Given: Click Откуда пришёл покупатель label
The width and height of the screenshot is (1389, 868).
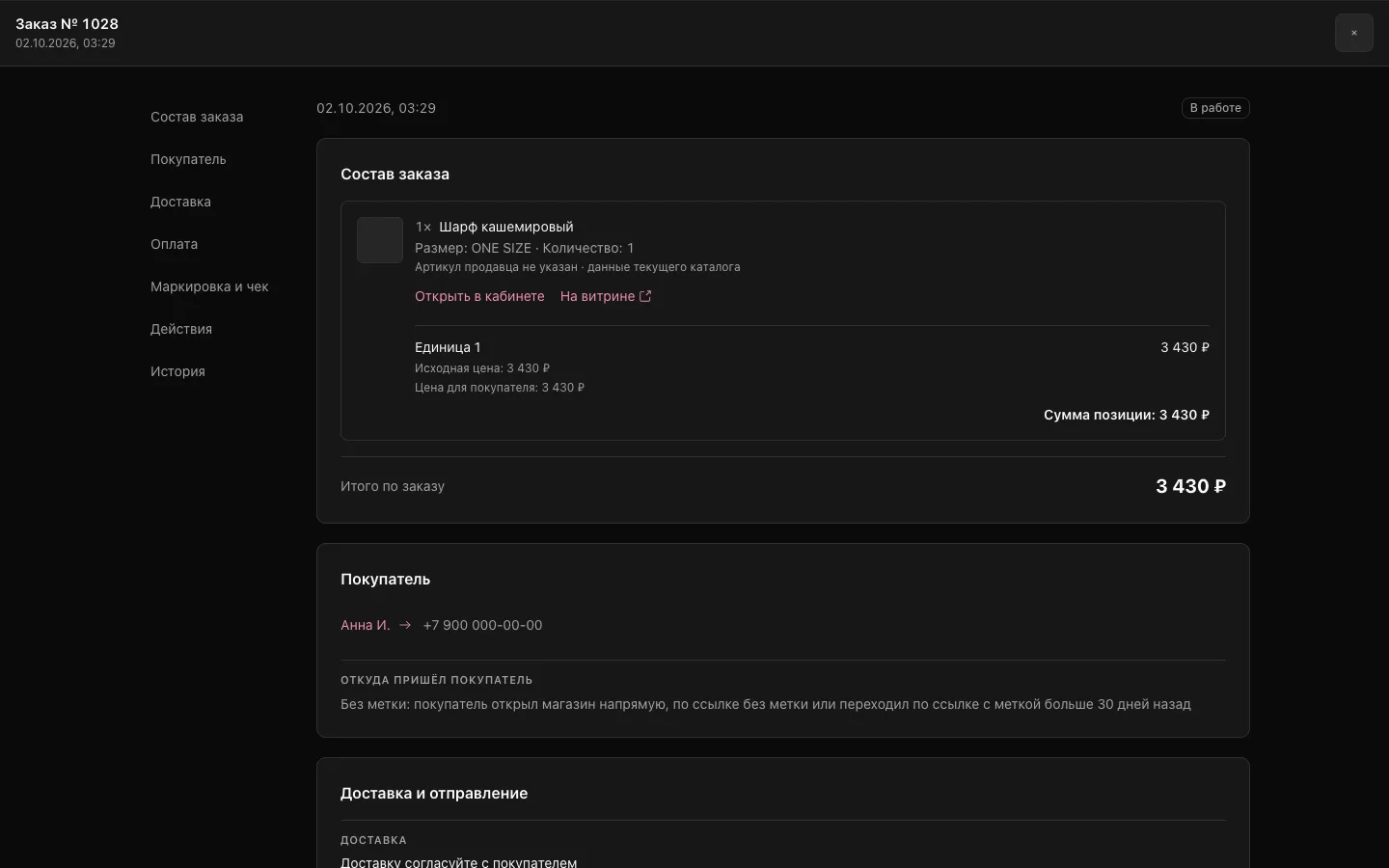Looking at the screenshot, I should (437, 680).
